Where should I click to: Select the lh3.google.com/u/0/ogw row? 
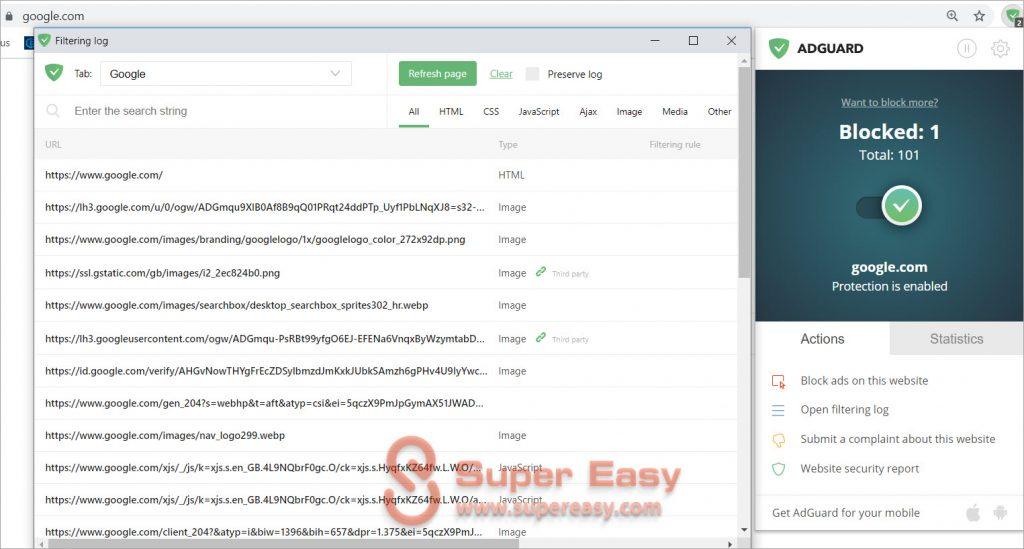pyautogui.click(x=386, y=208)
